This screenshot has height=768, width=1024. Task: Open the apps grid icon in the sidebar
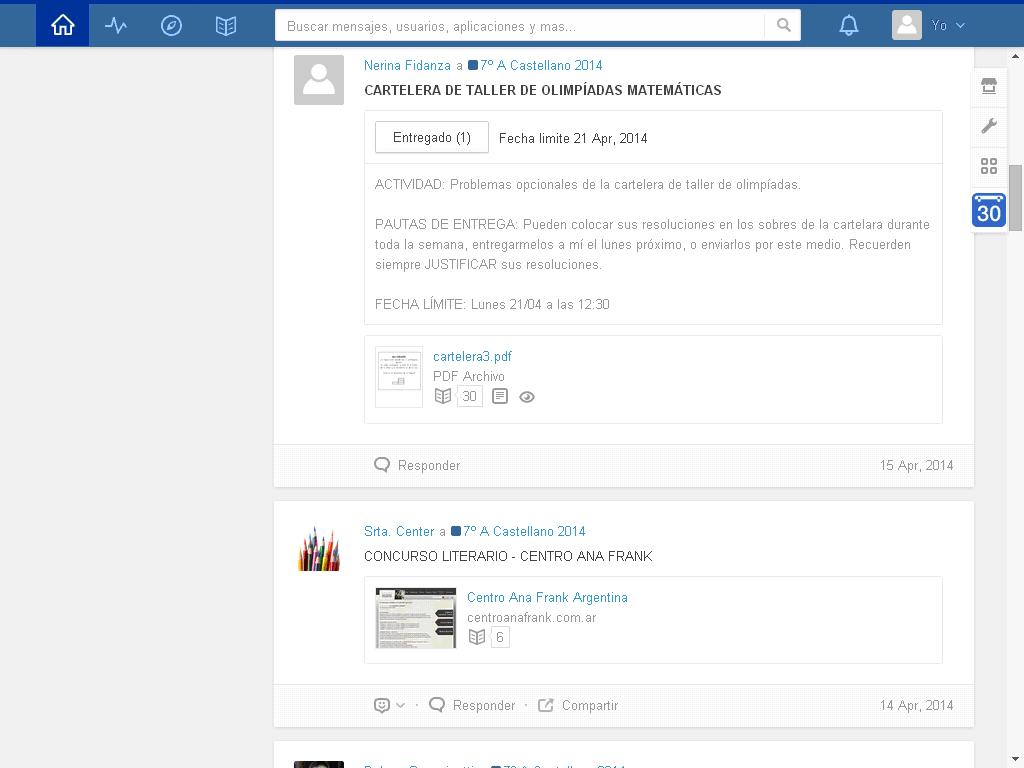[x=989, y=166]
